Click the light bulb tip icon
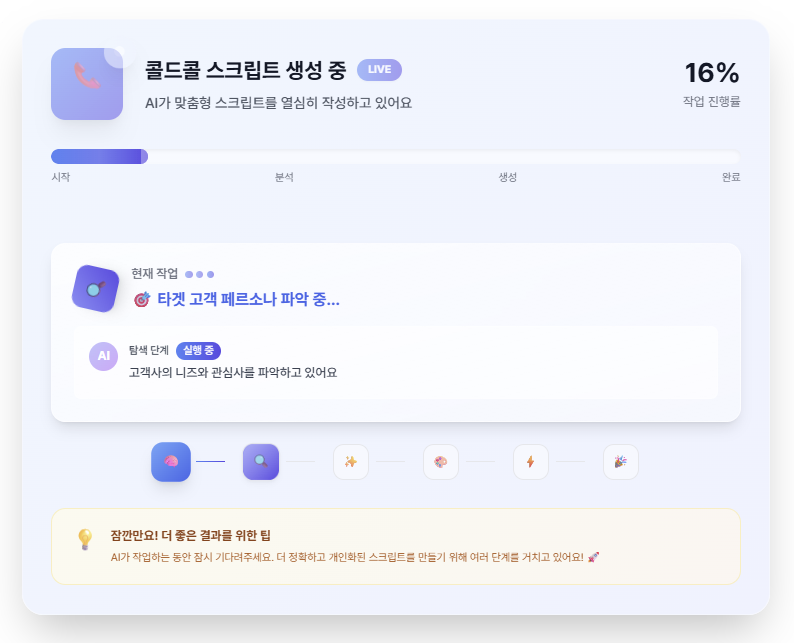 [85, 540]
